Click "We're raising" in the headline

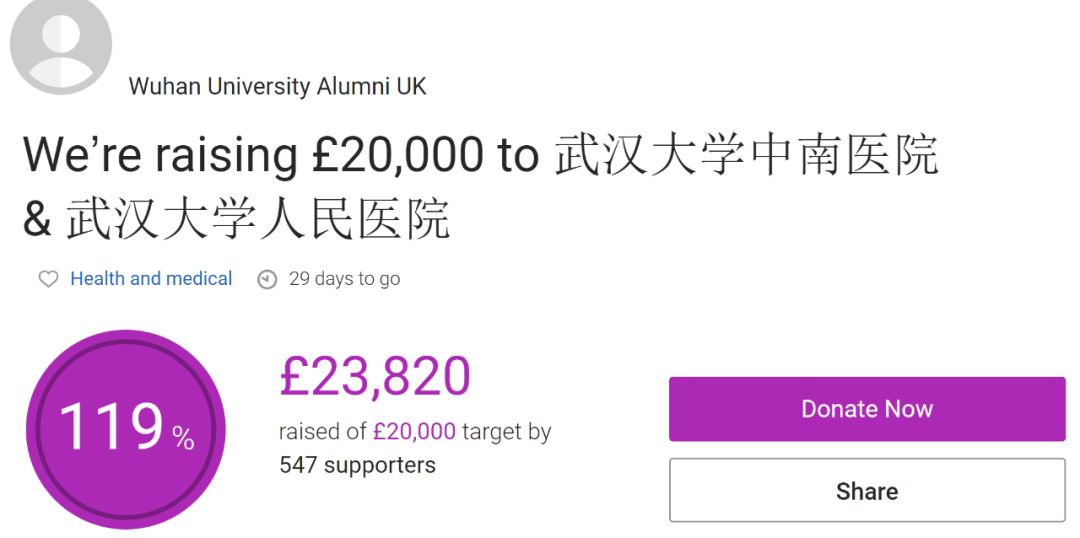[x=160, y=156]
